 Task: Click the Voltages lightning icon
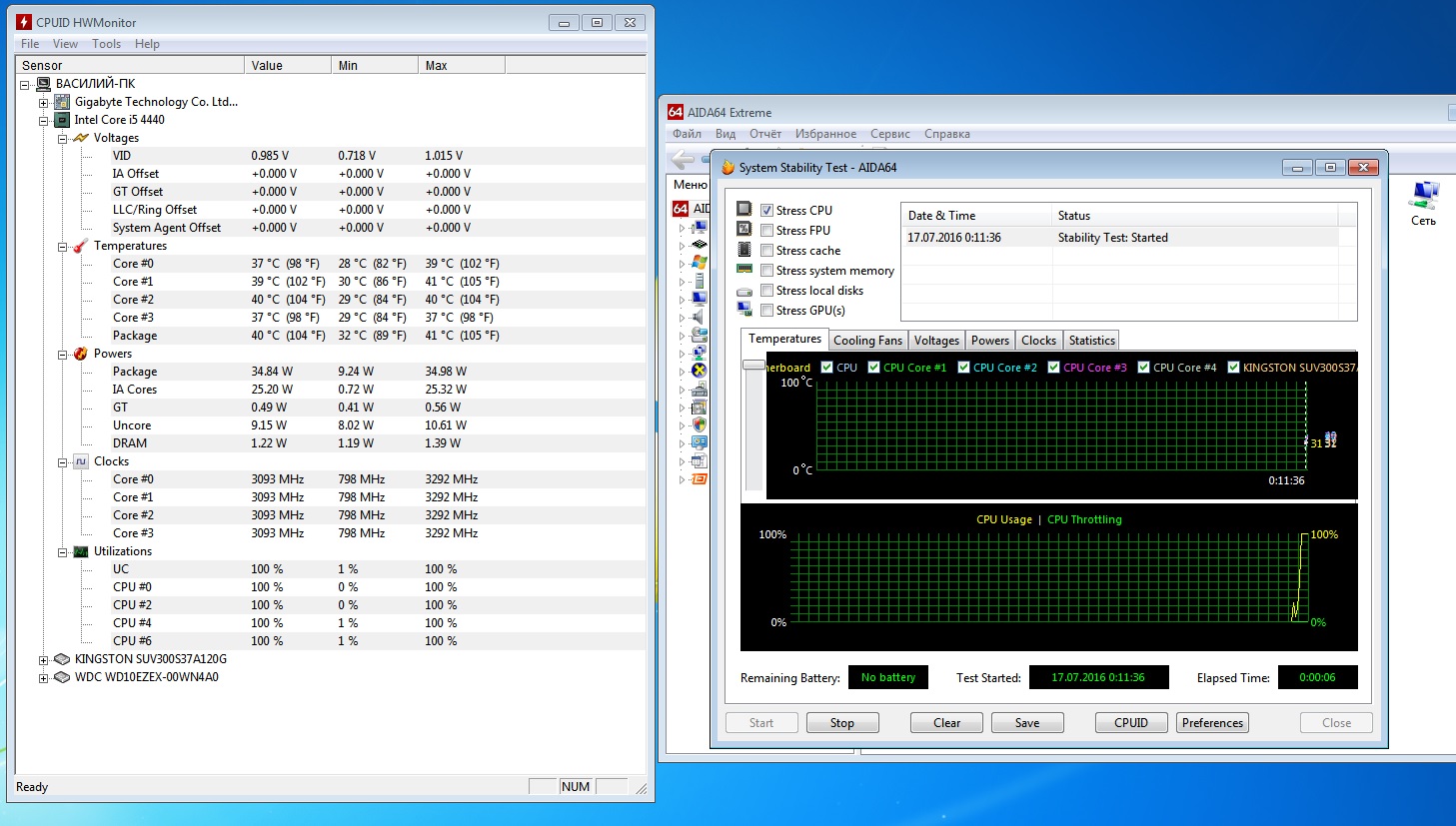pos(81,138)
